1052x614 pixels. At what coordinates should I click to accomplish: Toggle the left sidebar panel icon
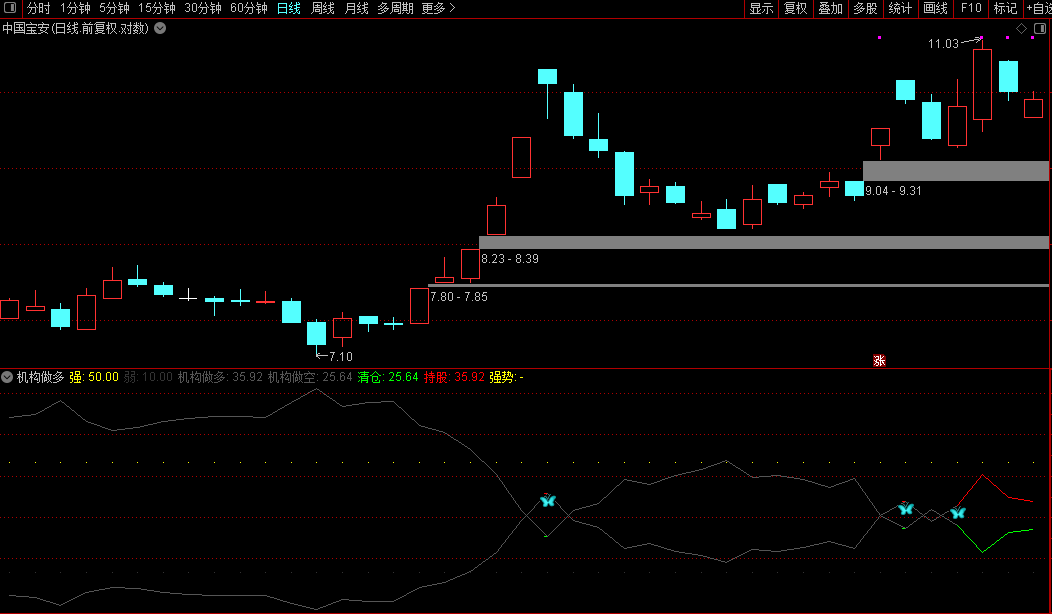coord(10,8)
